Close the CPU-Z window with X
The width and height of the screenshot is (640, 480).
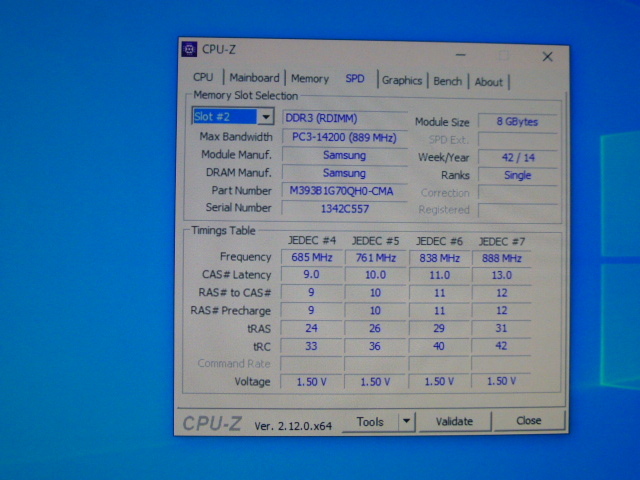[547, 56]
